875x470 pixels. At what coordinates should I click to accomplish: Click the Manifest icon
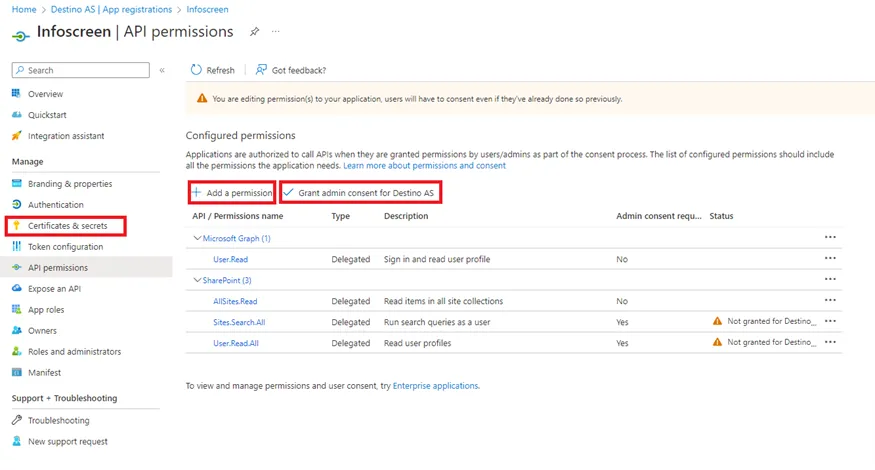pos(17,372)
